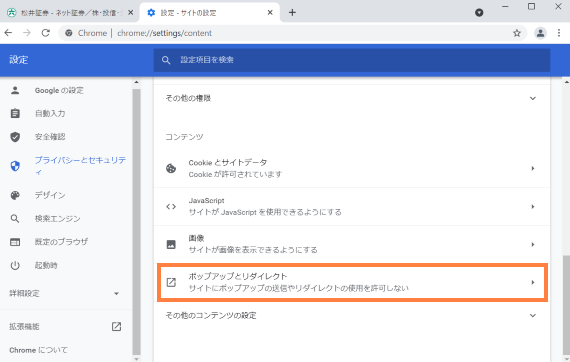Open ポップアップとリダイレクト settings
This screenshot has width=570, height=362.
click(x=352, y=282)
